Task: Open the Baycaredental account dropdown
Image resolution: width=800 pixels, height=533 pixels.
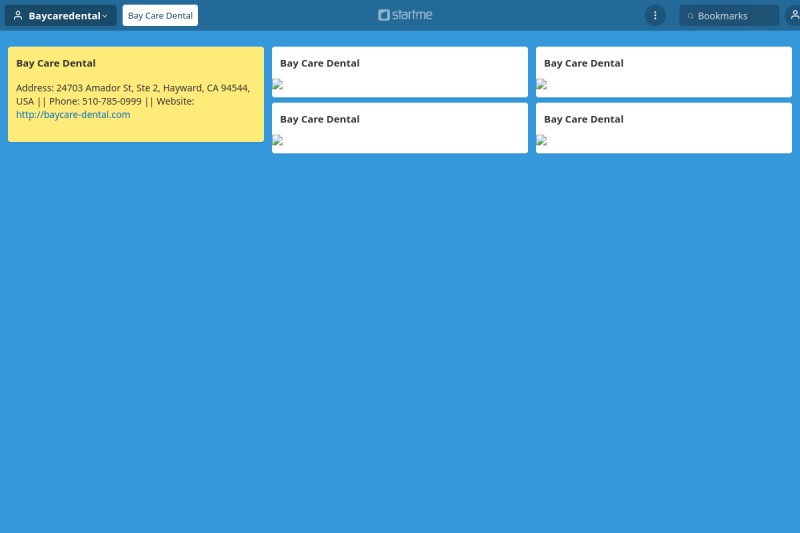Action: tap(61, 16)
